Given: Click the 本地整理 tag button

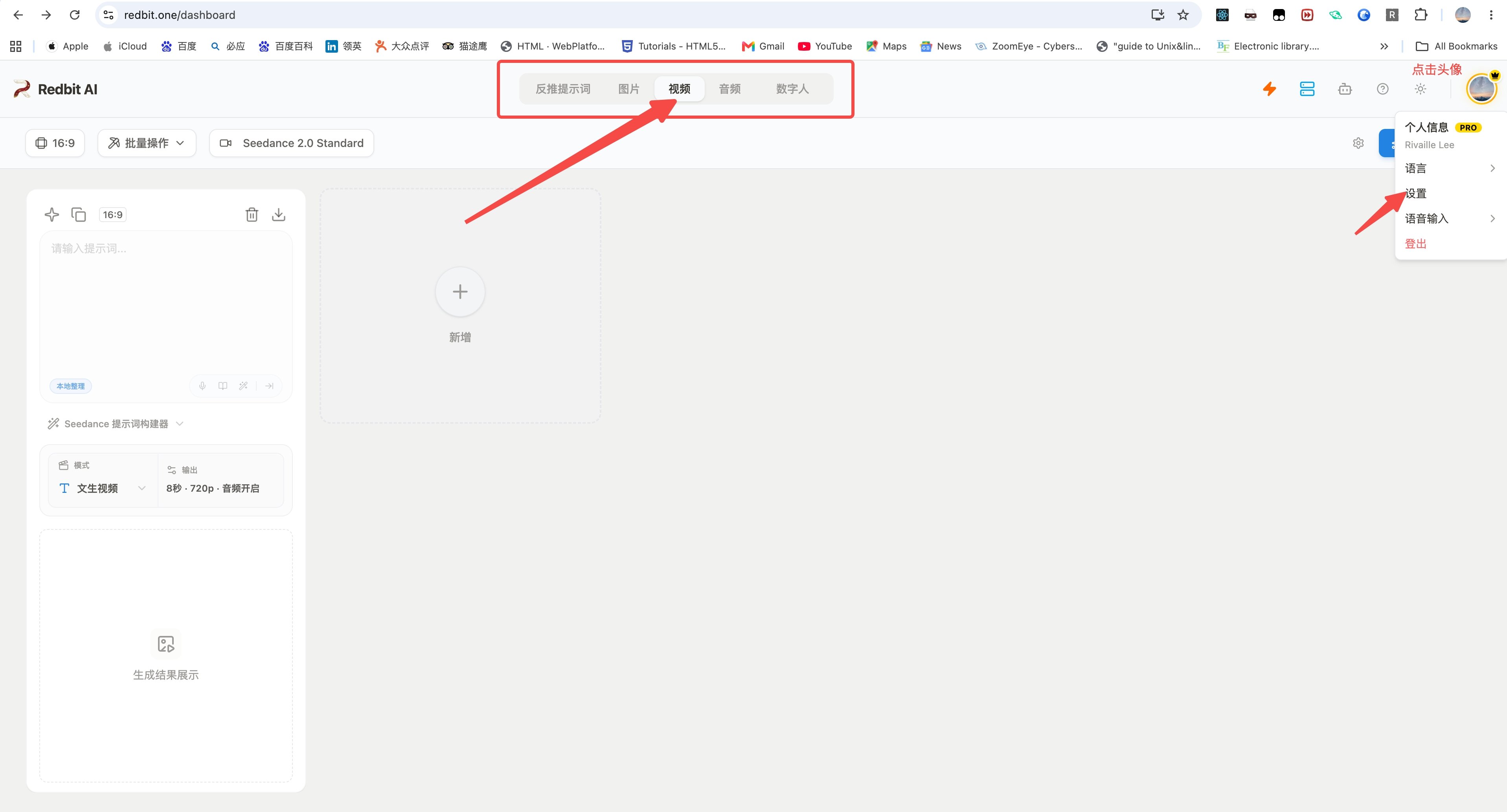Looking at the screenshot, I should [71, 386].
